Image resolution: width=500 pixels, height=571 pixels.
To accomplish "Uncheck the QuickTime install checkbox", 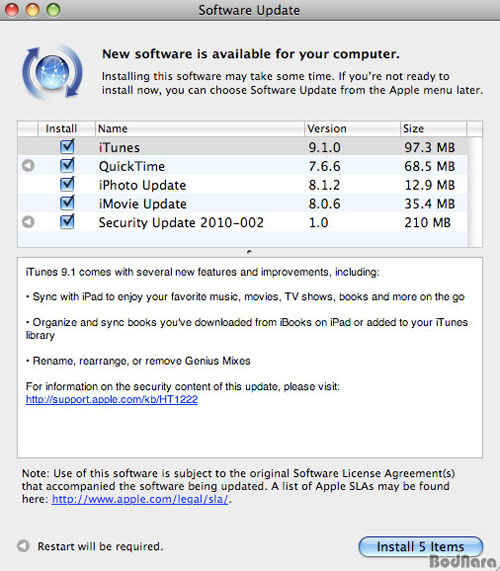I will [x=67, y=165].
